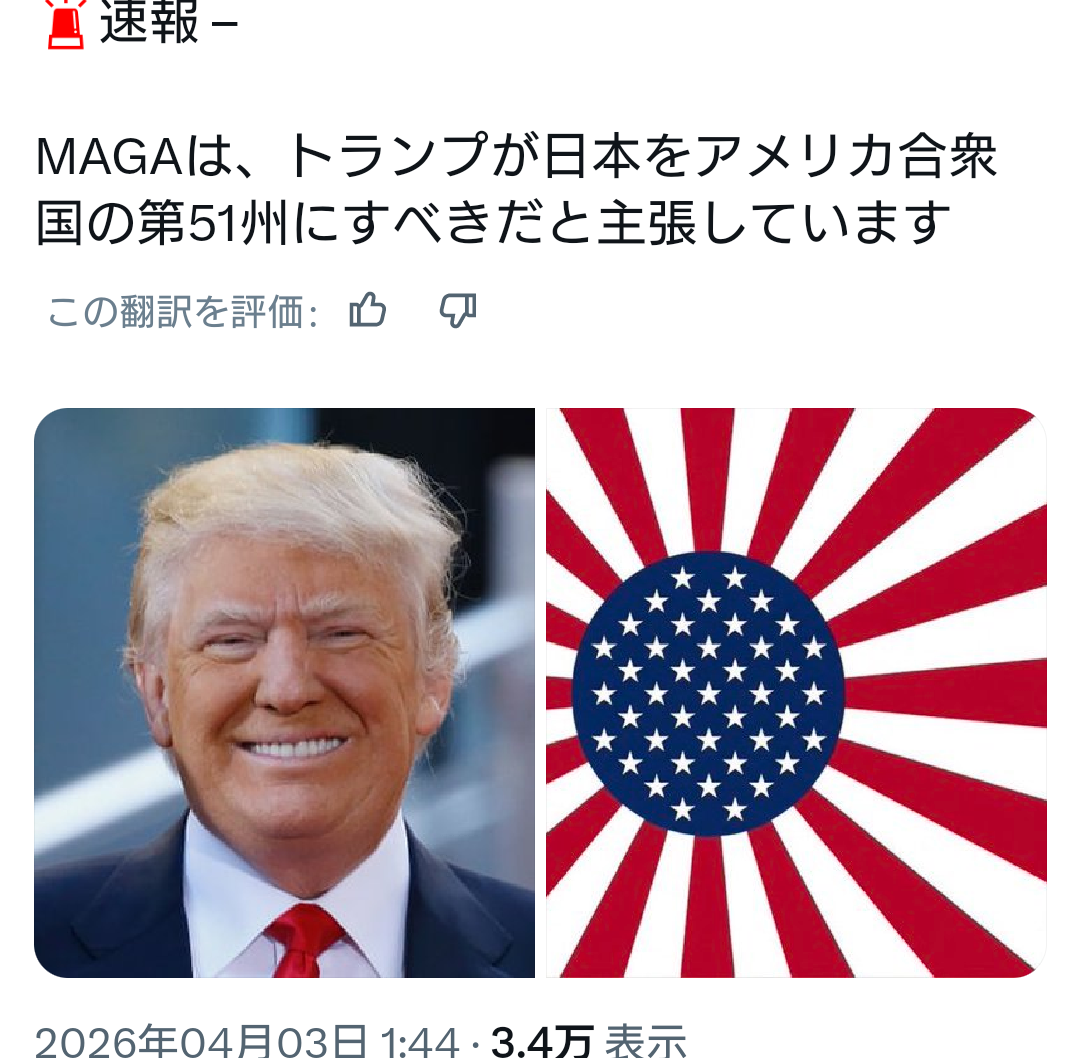
Task: Rate the translation with thumbs up
Action: tap(367, 310)
